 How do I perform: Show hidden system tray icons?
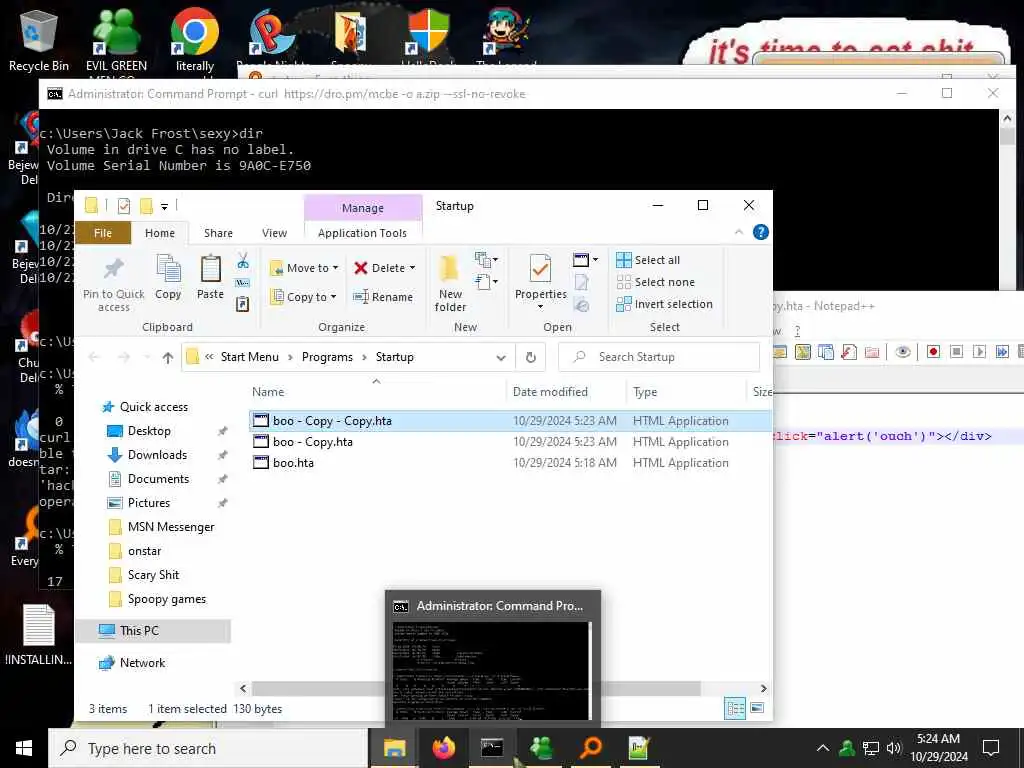(823, 748)
